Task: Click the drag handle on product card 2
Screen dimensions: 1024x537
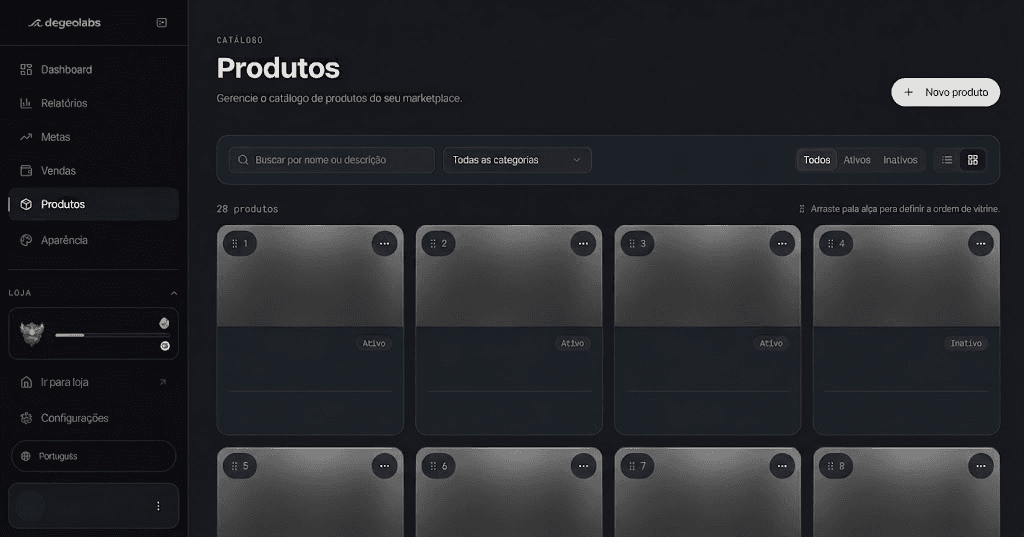Action: (433, 244)
